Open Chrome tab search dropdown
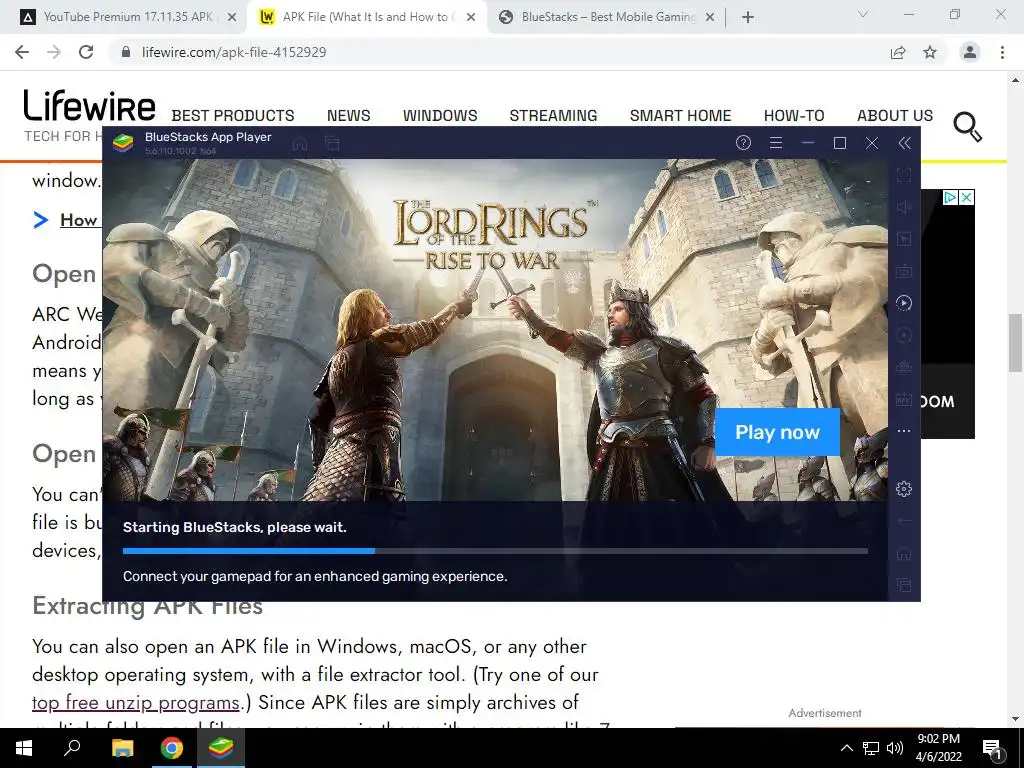This screenshot has width=1024, height=768. coord(863,14)
